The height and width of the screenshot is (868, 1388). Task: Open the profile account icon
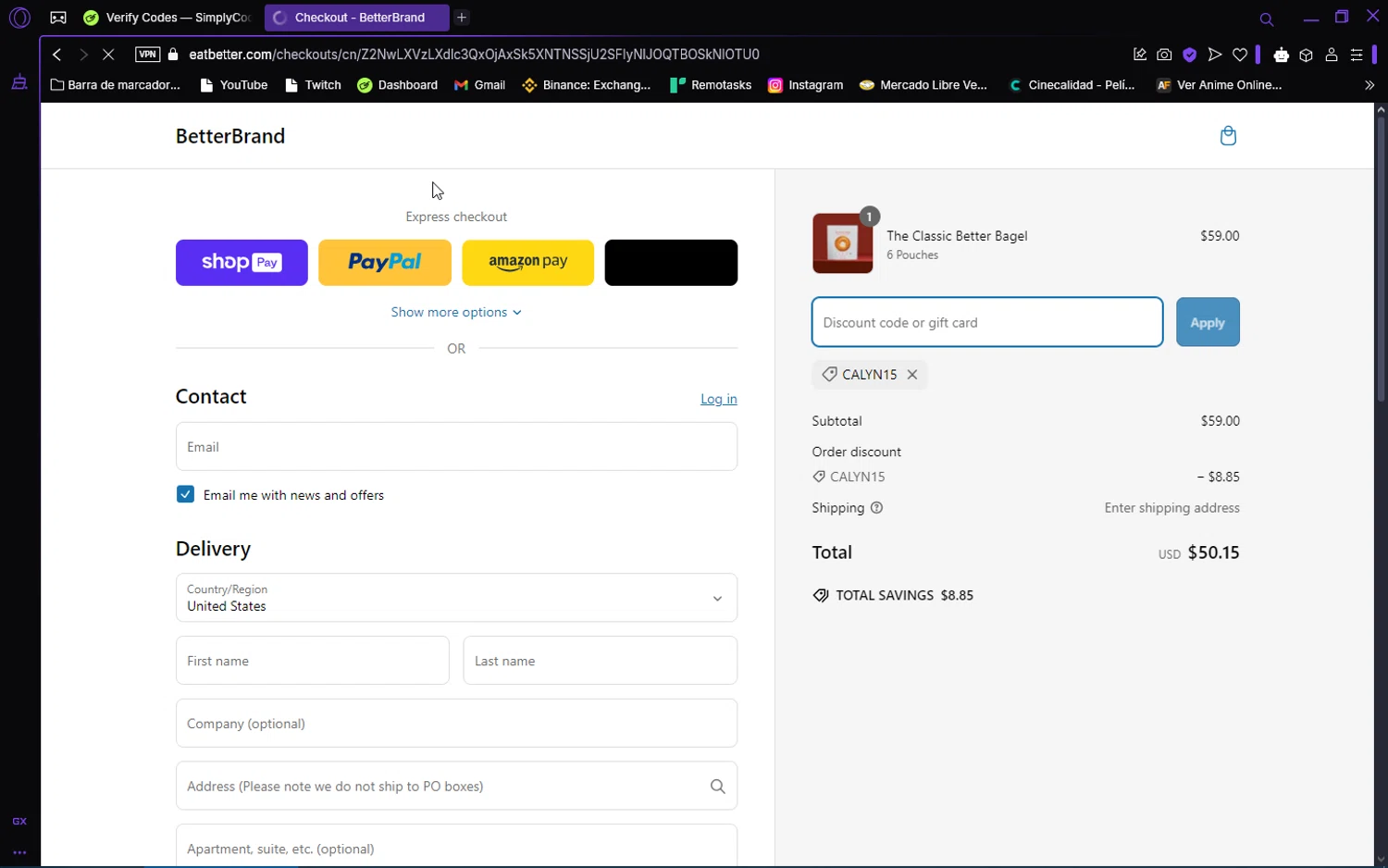(x=1332, y=55)
